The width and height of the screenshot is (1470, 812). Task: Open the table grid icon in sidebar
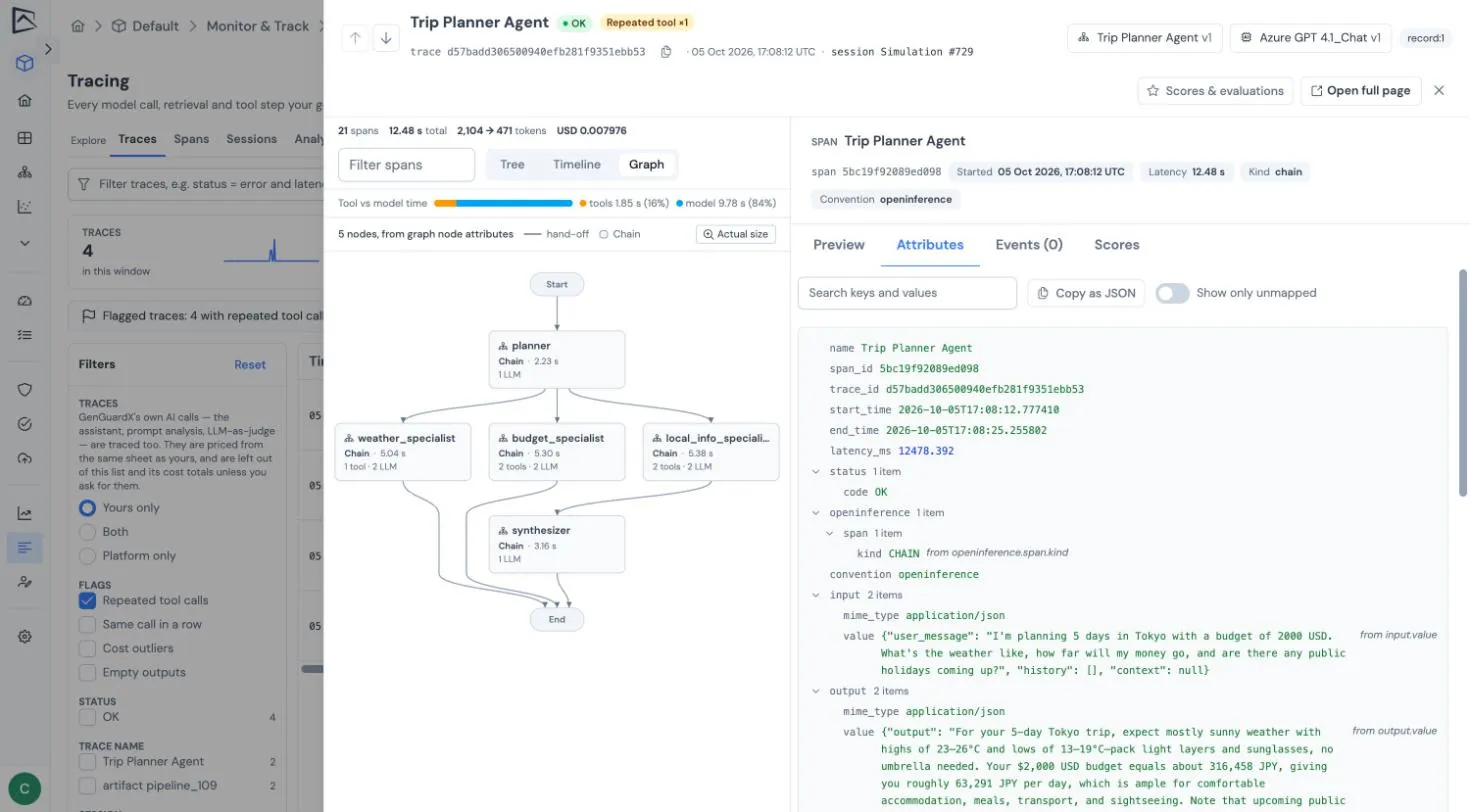coord(25,138)
